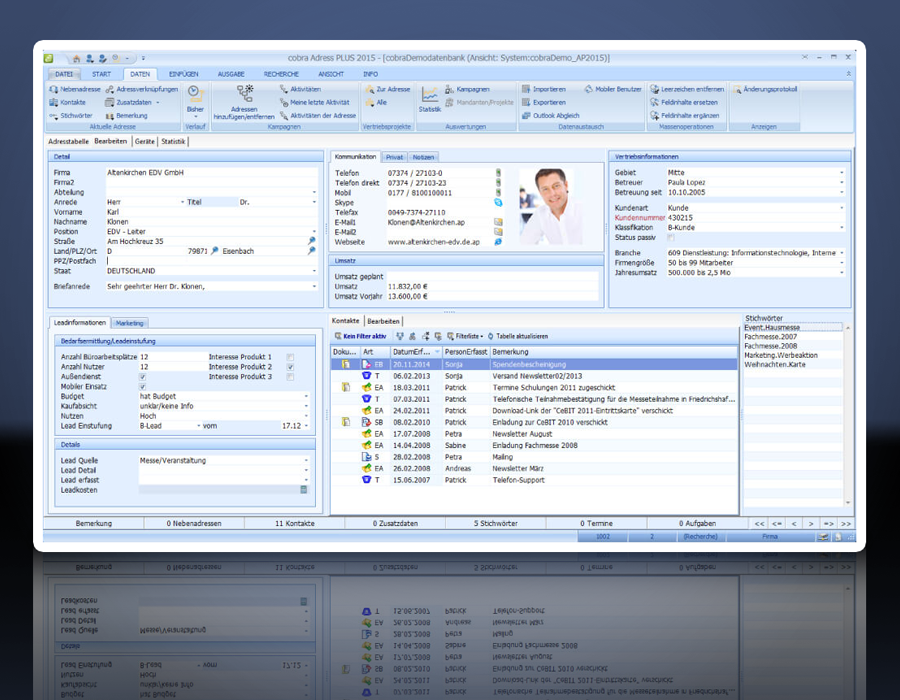Open Kampagnen in Auswertungen group
Image resolution: width=900 pixels, height=700 pixels.
467,90
